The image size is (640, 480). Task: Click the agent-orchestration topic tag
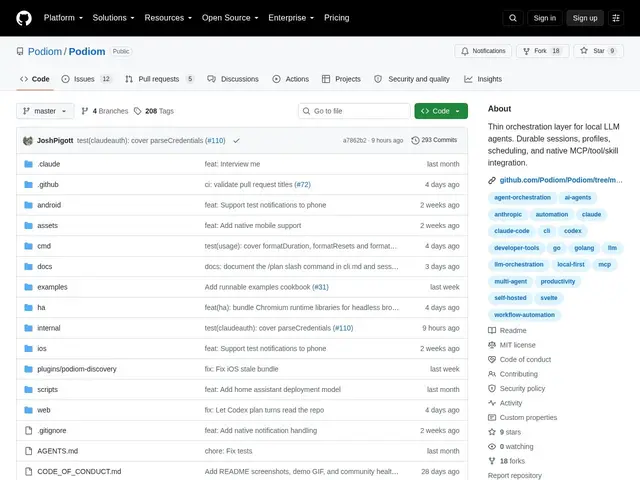point(522,198)
